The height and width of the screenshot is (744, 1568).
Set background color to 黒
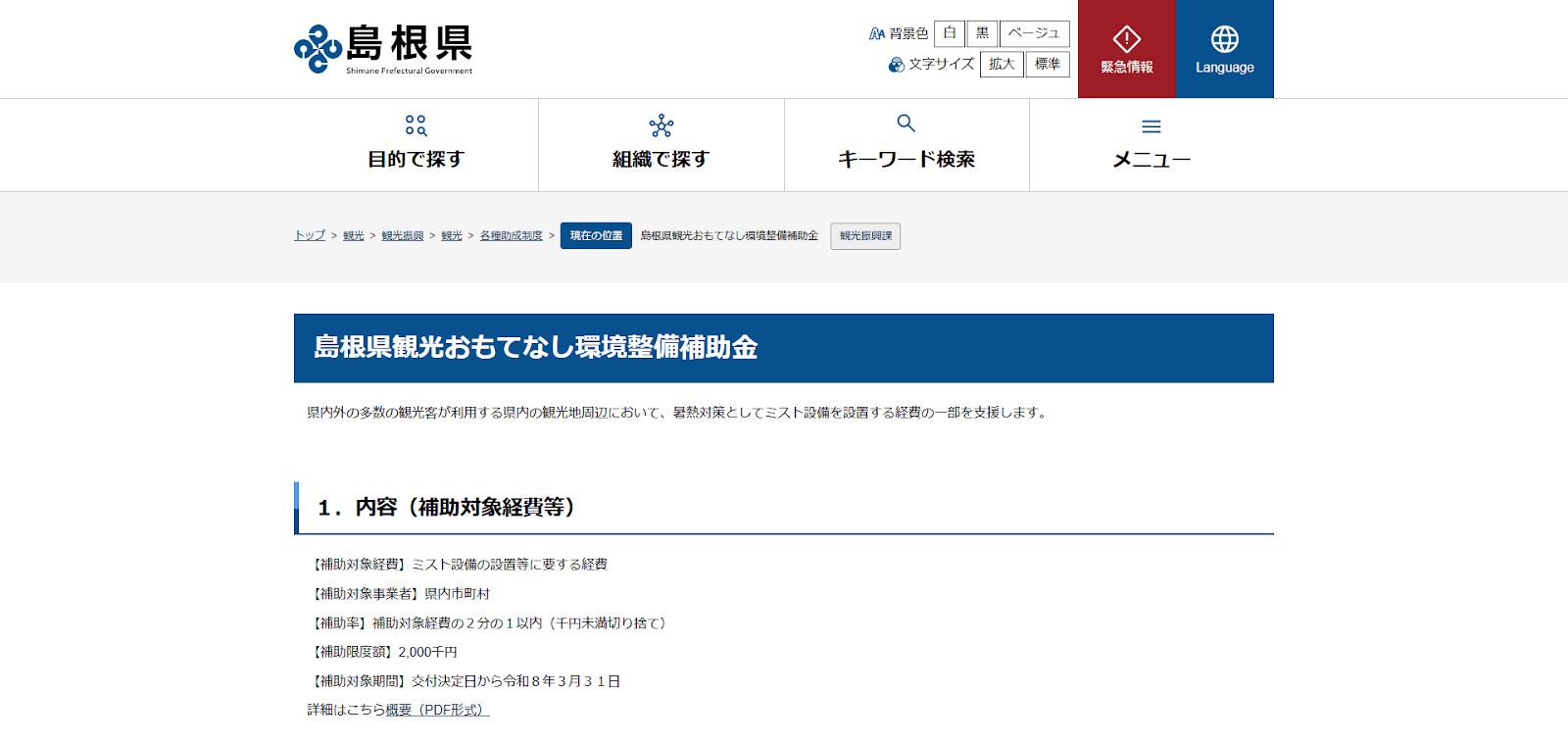point(982,33)
